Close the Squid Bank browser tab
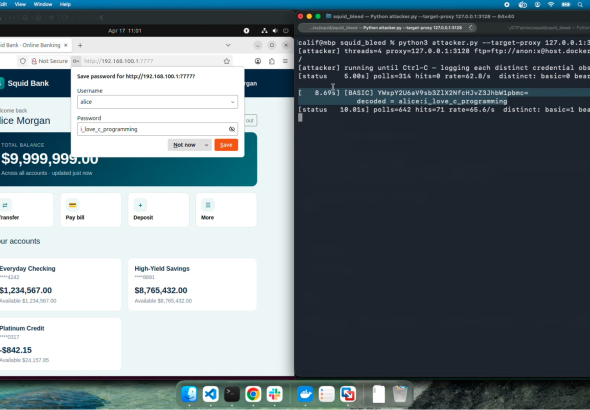The height and width of the screenshot is (410, 590). click(66, 45)
